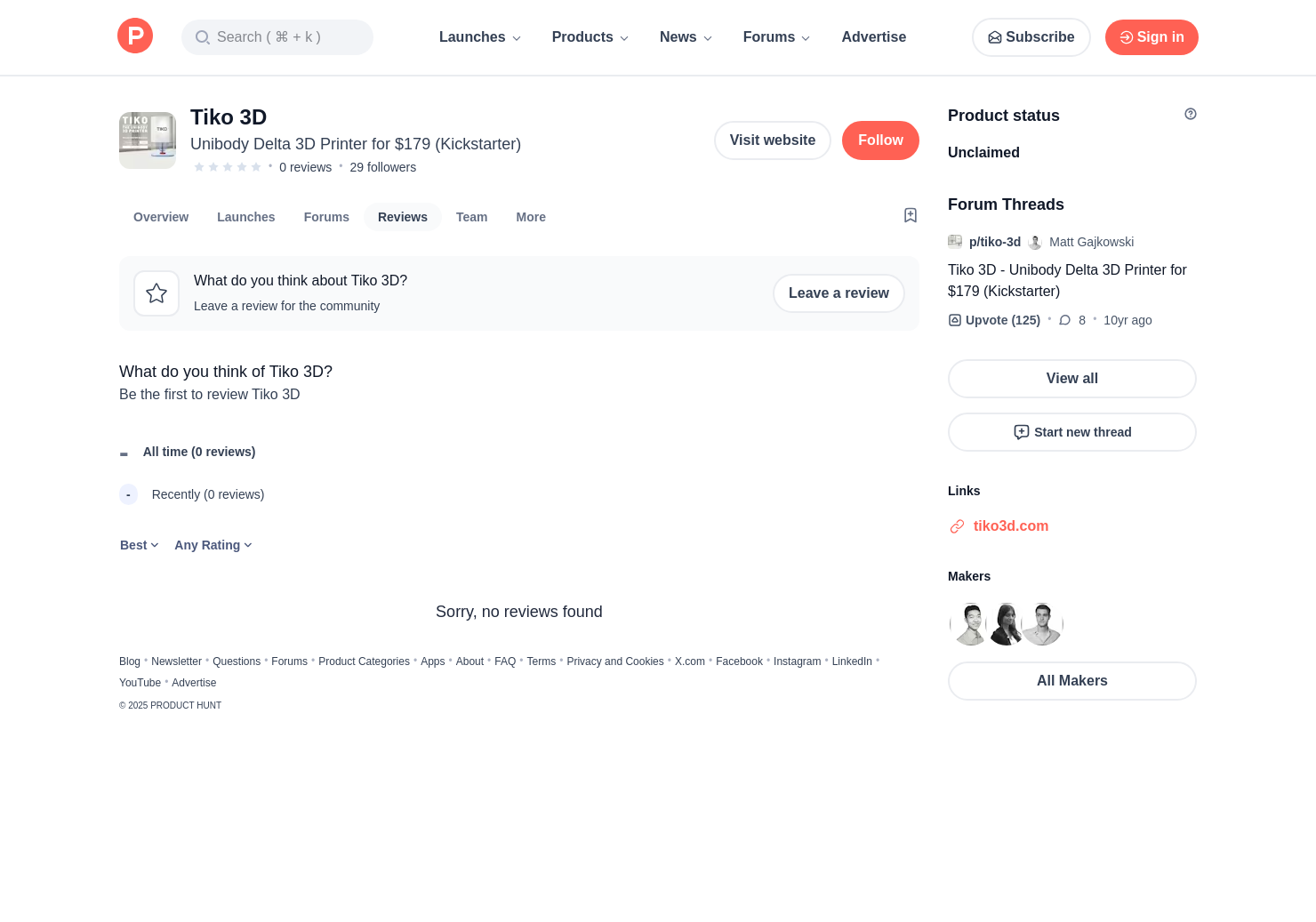Click the bookmark icon beside the tabs
This screenshot has height=922, width=1316.
[911, 215]
